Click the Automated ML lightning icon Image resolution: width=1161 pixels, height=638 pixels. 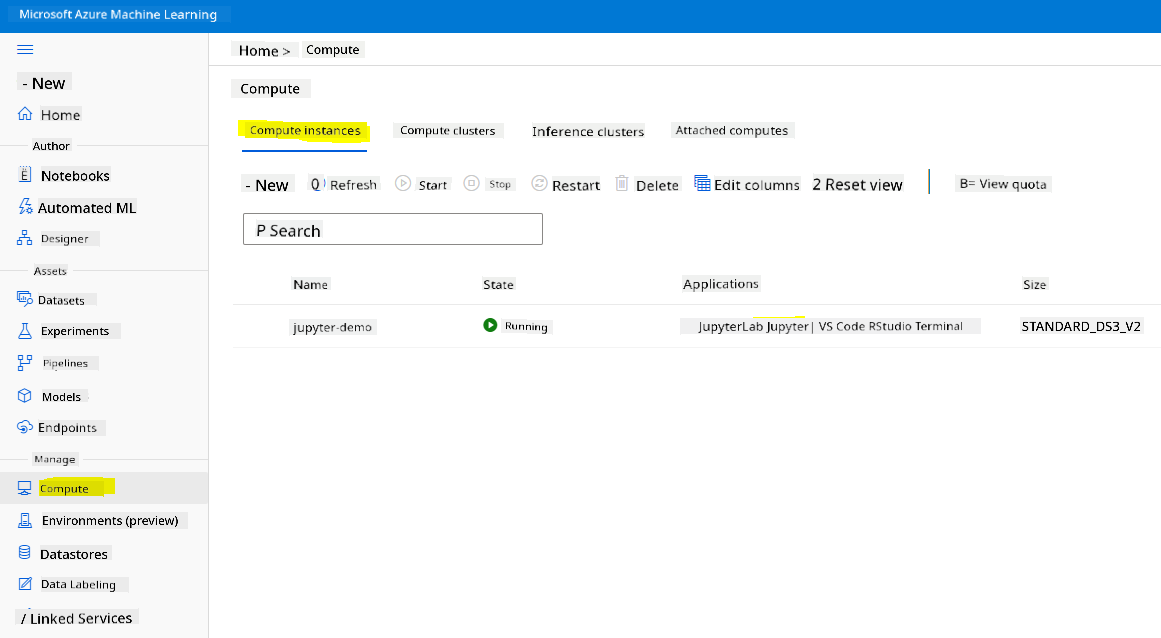click(25, 206)
